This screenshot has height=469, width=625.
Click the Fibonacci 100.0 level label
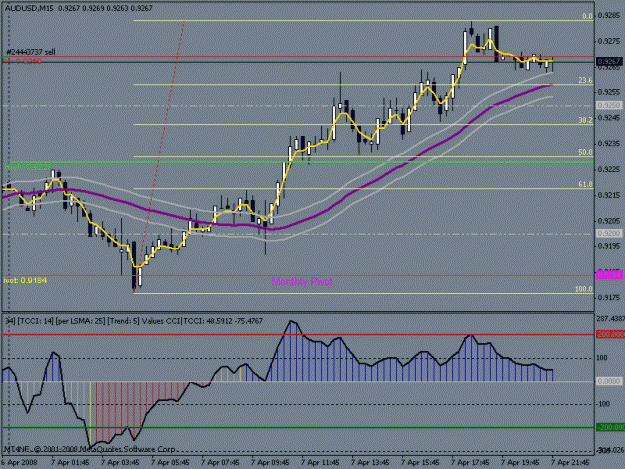click(x=584, y=289)
